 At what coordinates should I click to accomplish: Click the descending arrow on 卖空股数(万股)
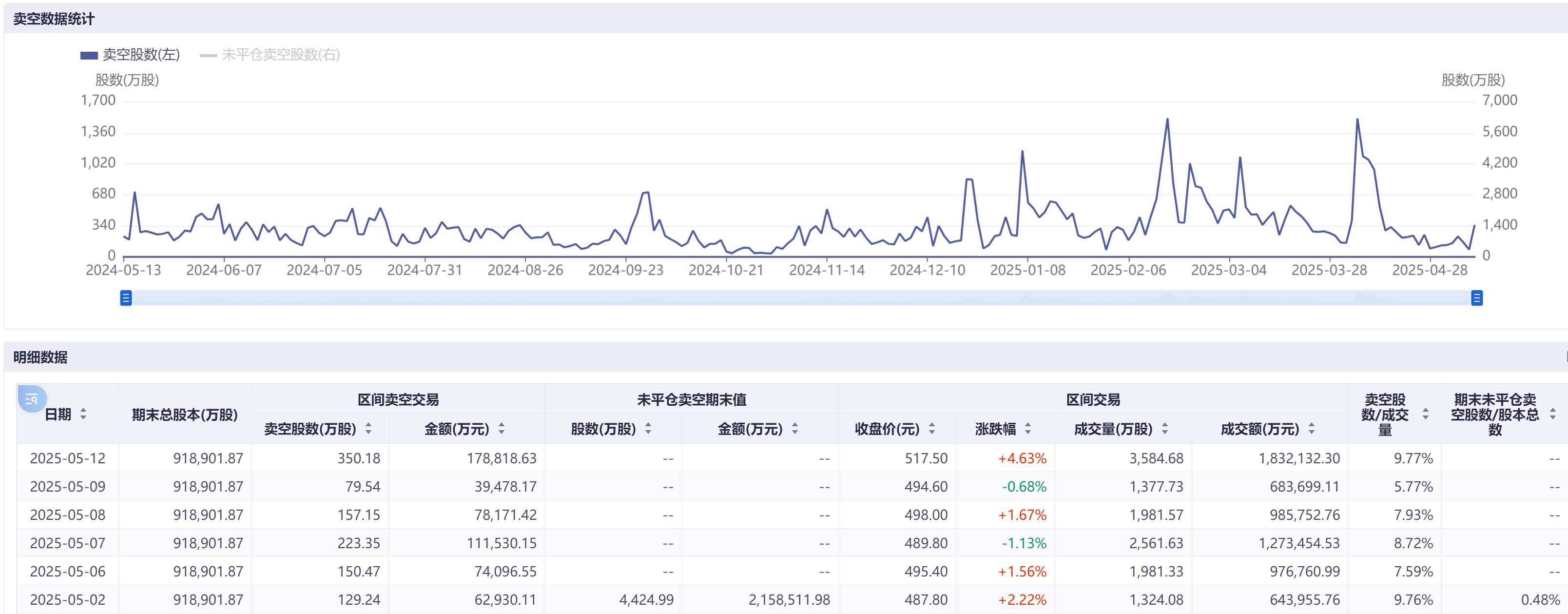369,433
